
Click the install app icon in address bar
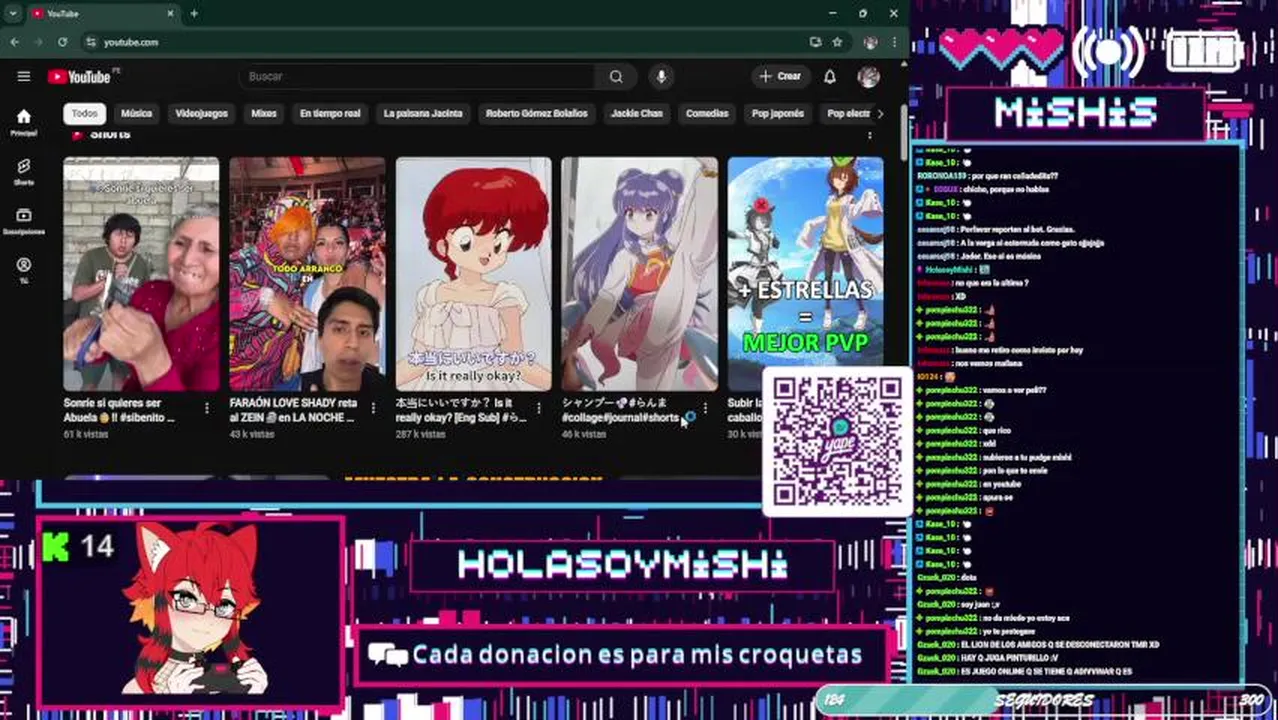click(x=815, y=42)
